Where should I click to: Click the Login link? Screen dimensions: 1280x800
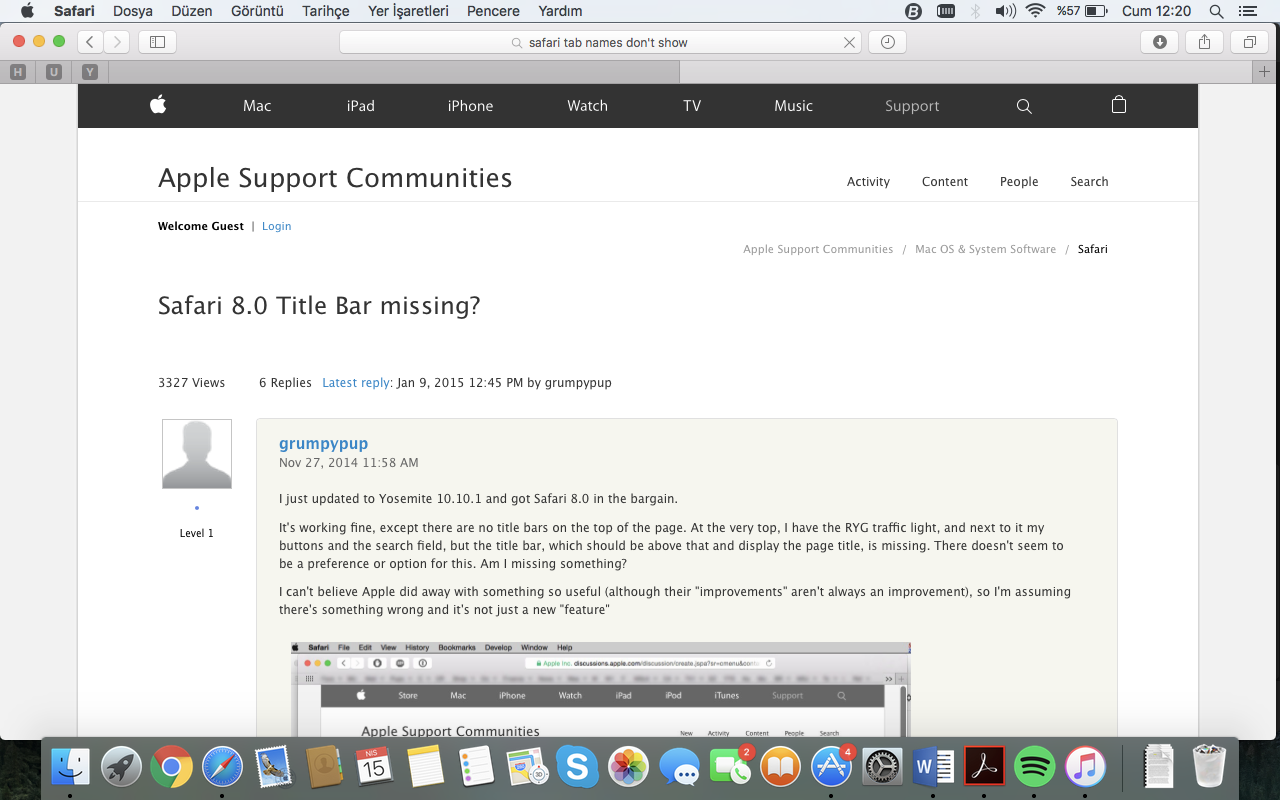[277, 226]
